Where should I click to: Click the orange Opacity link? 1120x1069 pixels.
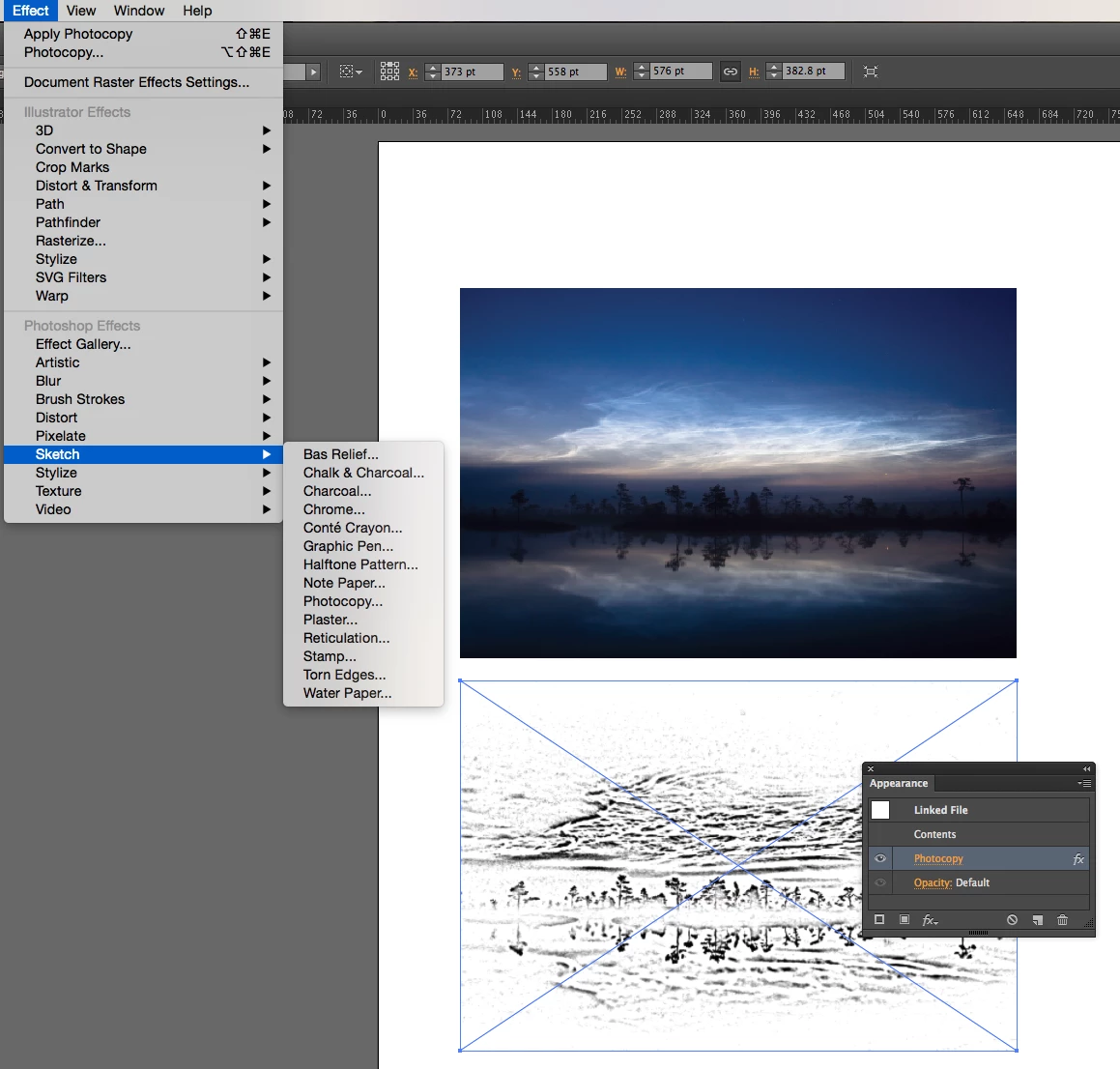click(933, 883)
